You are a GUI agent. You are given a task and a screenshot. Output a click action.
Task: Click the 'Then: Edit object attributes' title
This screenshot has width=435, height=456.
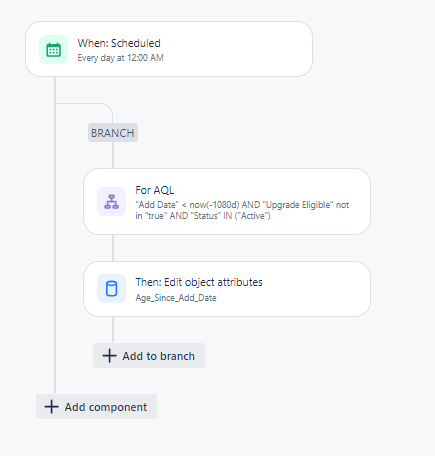click(x=199, y=282)
